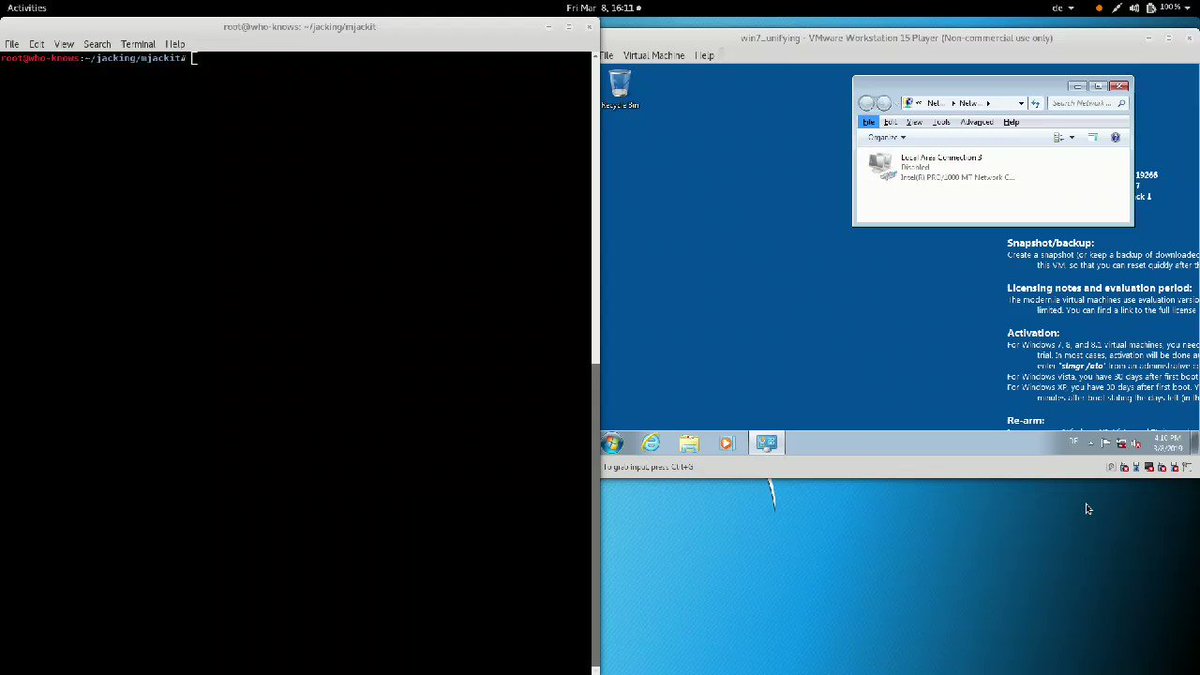This screenshot has width=1200, height=675.
Task: Select Local Area Connection 3 adapter icon
Action: coord(881,166)
